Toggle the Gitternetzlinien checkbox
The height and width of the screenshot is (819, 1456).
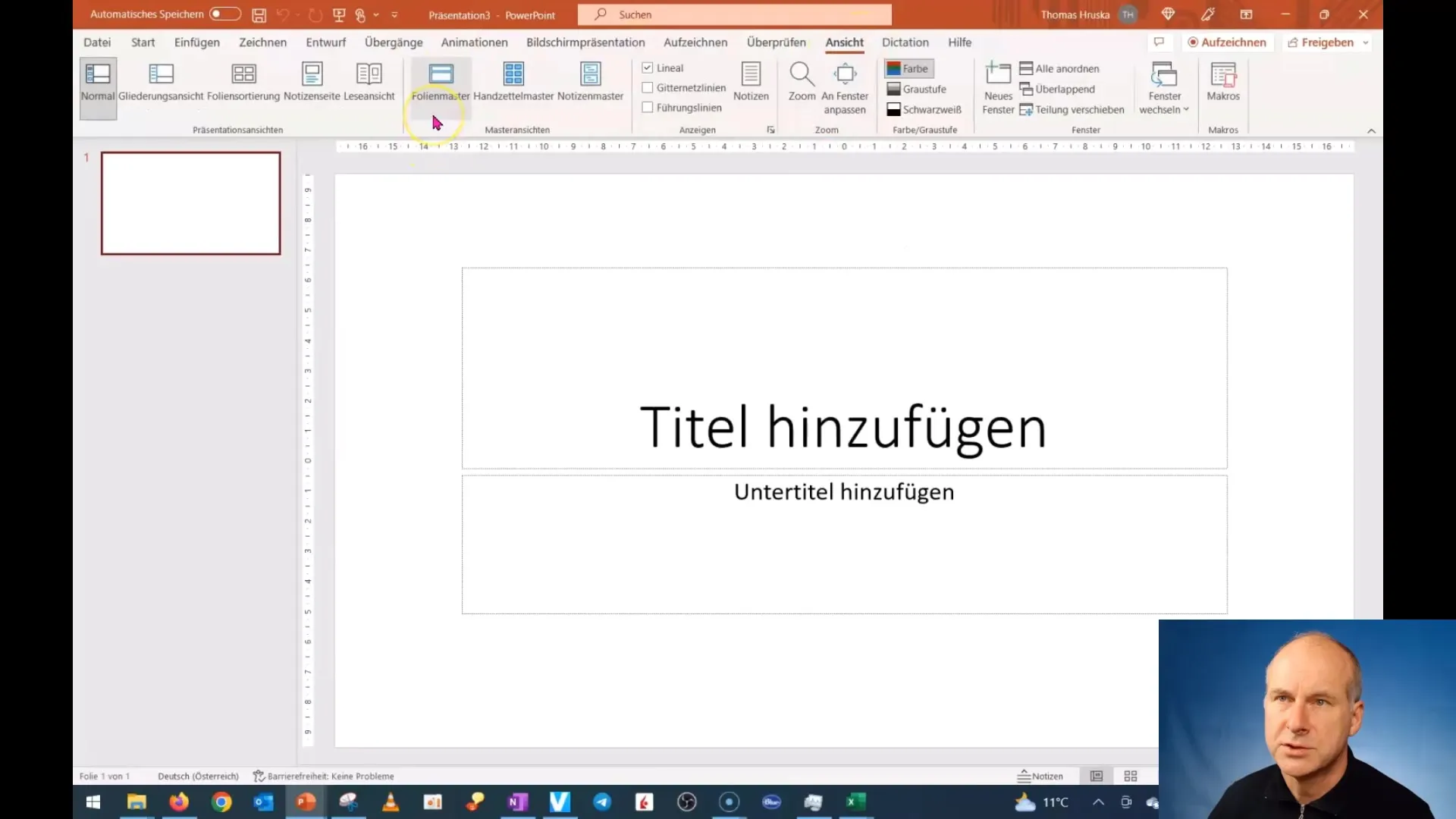pos(649,88)
